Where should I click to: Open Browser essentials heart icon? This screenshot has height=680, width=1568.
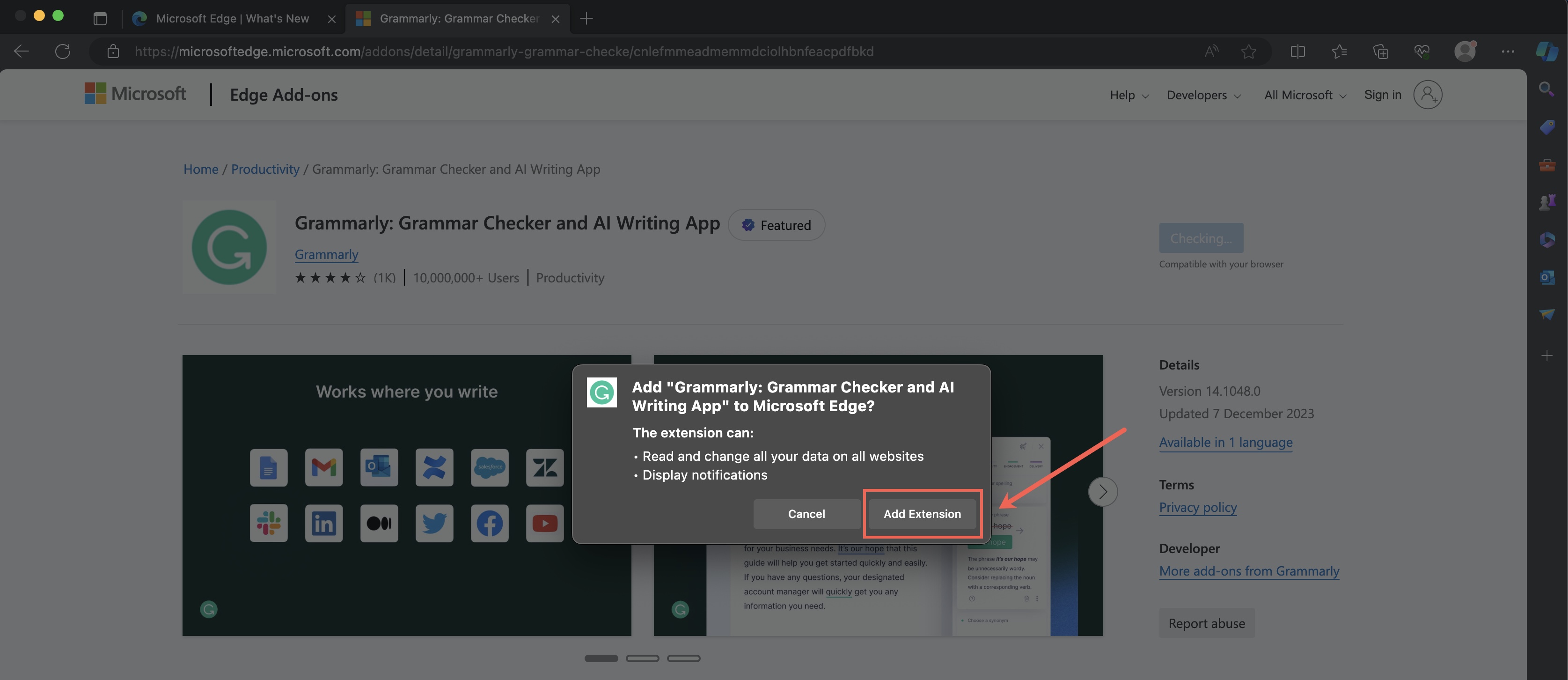(x=1421, y=51)
